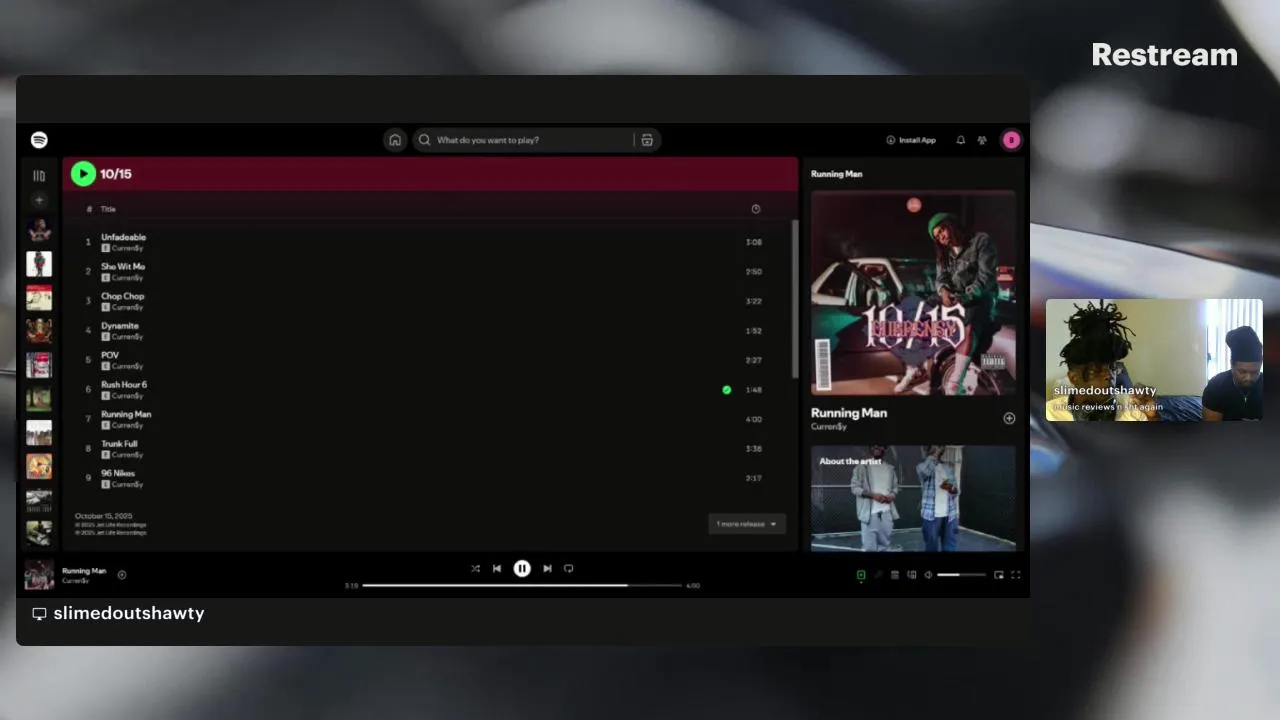
Task: Pause playback with the center button
Action: pyautogui.click(x=522, y=568)
